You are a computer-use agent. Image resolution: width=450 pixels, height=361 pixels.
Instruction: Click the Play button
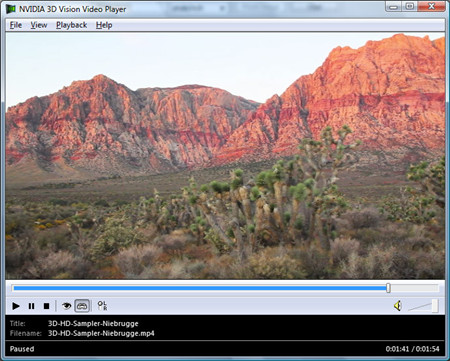coord(16,306)
